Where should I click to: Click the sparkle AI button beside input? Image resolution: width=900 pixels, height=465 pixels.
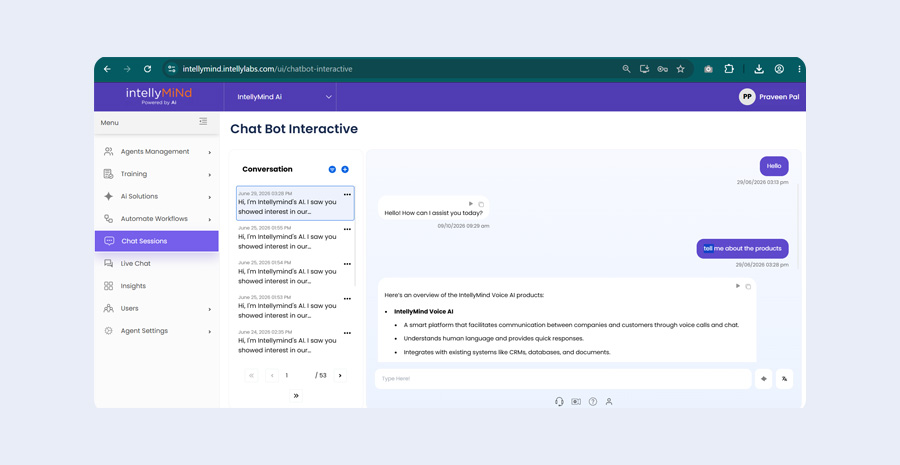(x=763, y=379)
